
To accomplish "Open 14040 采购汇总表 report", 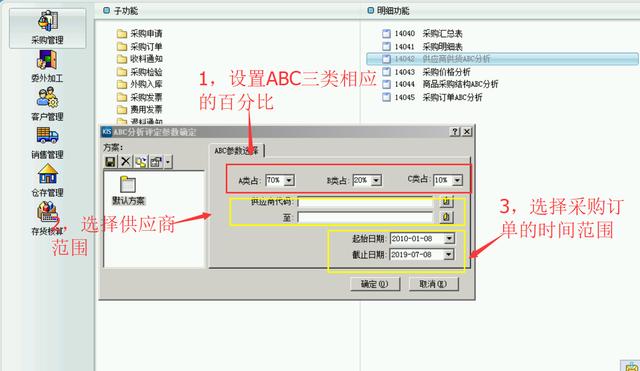I will 422,33.
